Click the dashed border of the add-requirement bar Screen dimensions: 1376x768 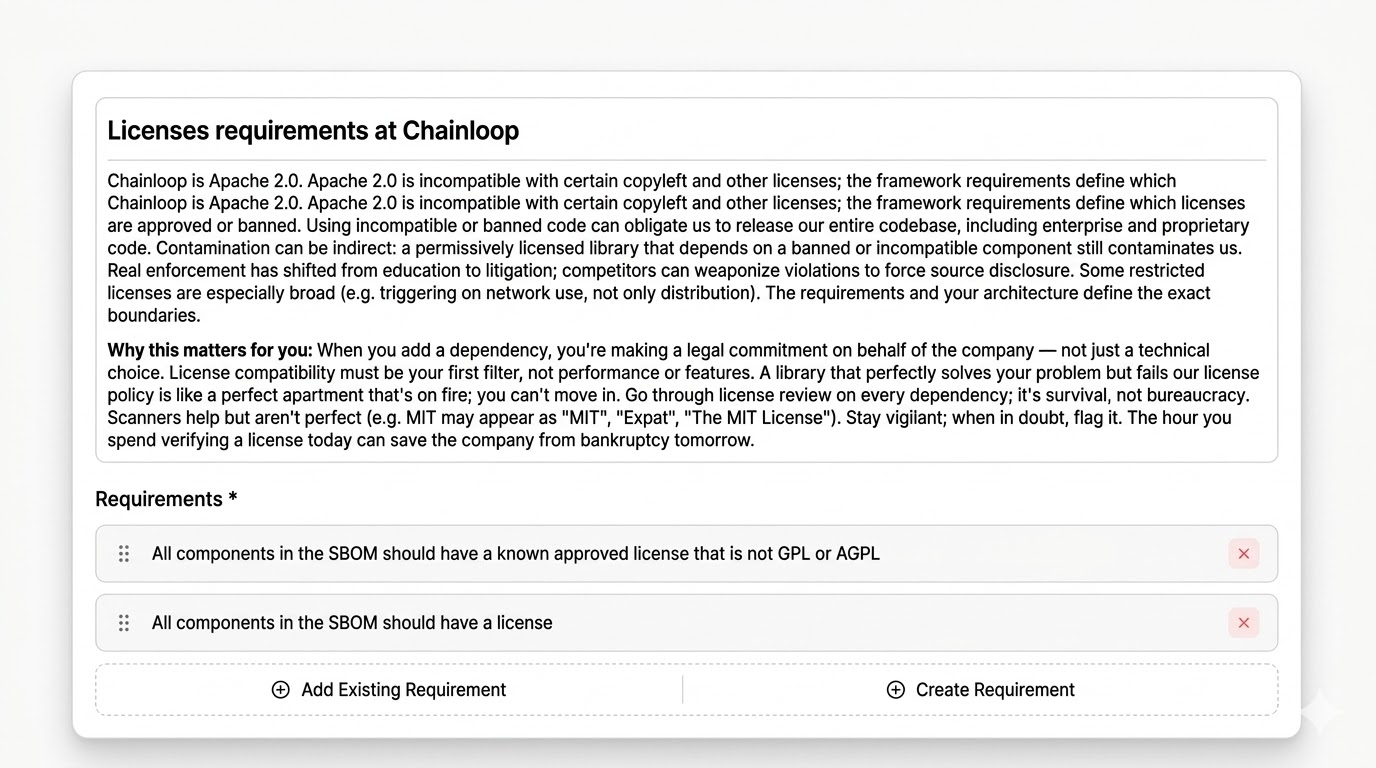(686, 664)
